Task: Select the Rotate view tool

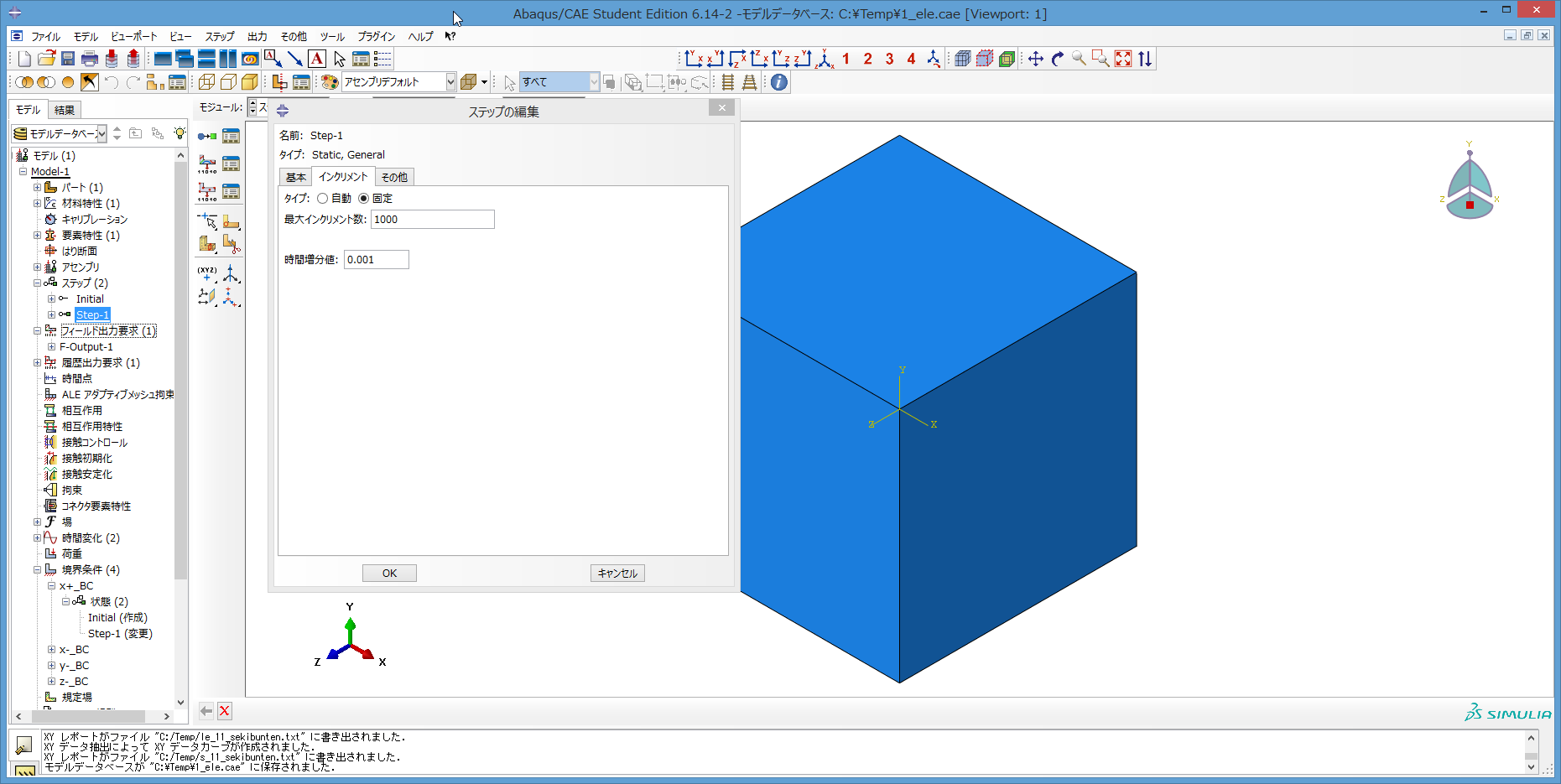Action: 1057,59
